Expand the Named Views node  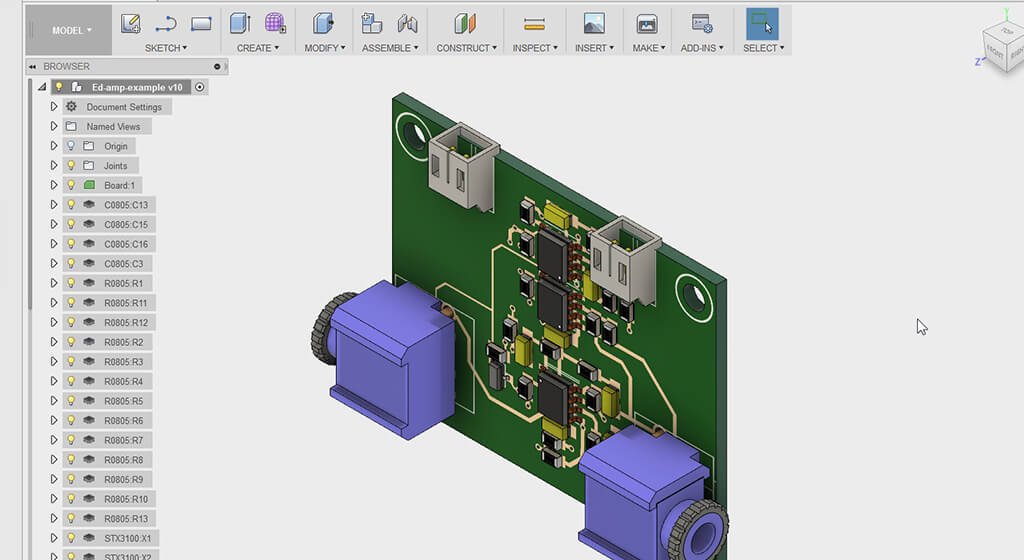(54, 126)
